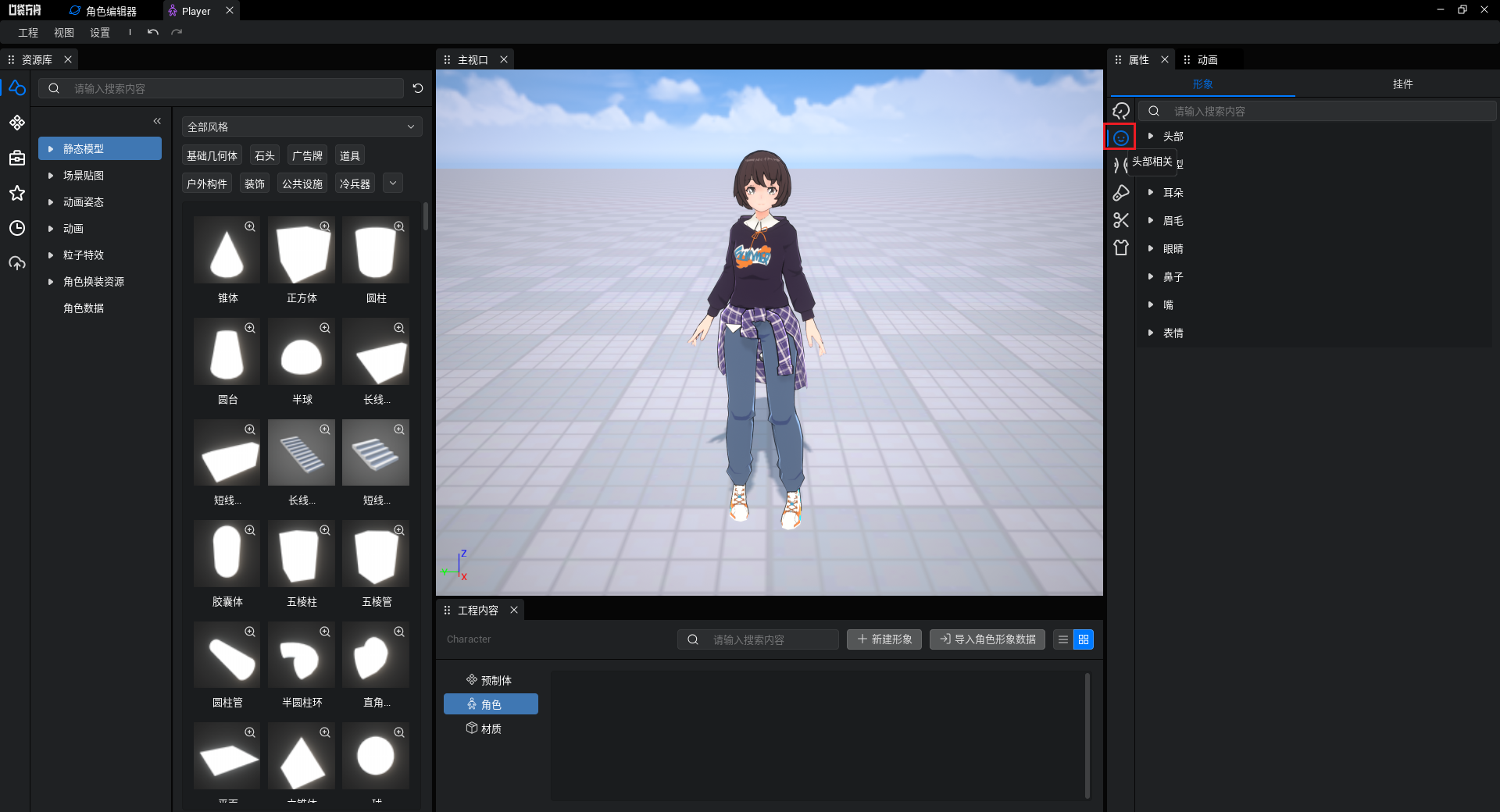
Task: Filter by 公共设施 tag
Action: (x=302, y=183)
